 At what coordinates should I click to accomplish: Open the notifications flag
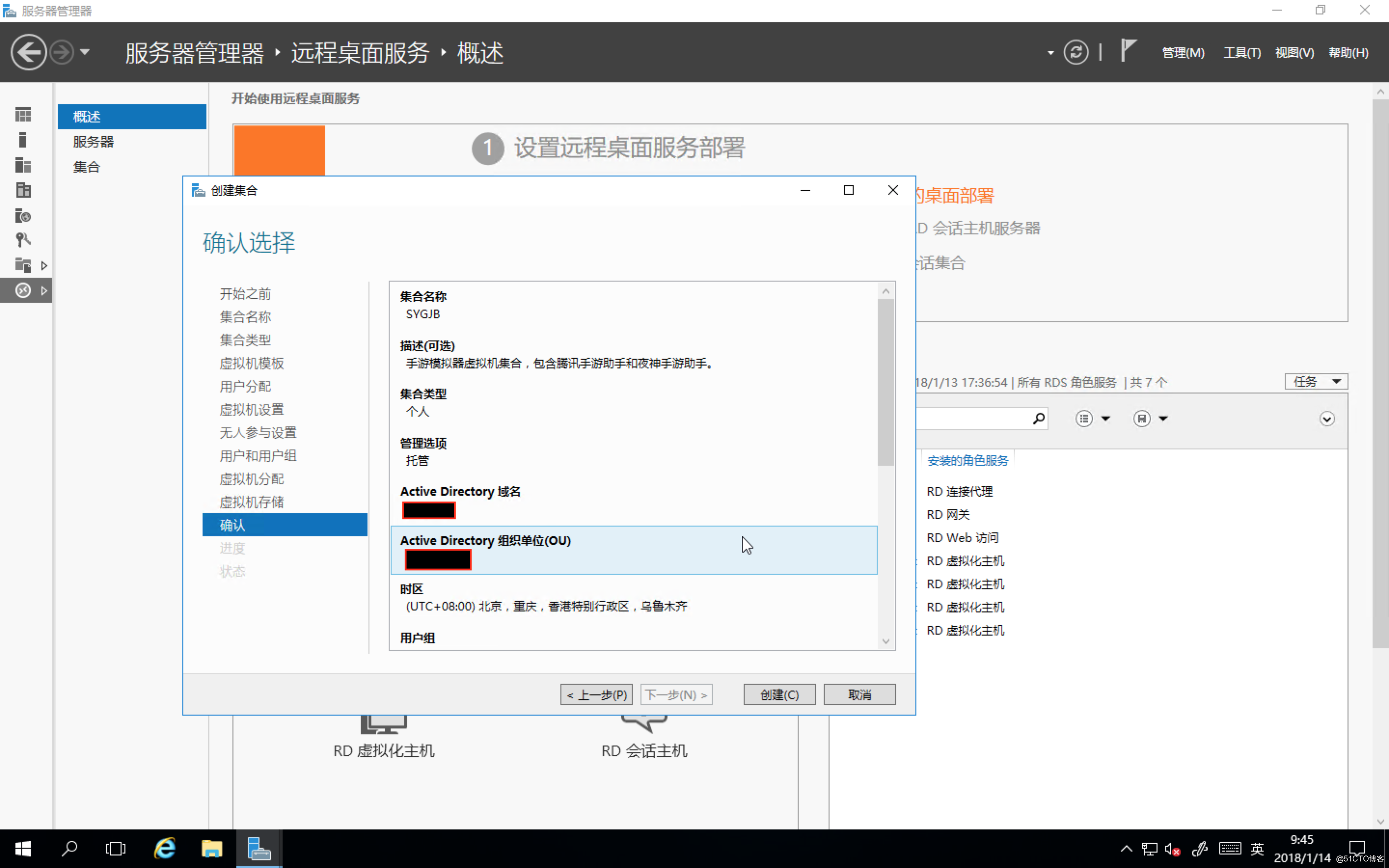pos(1128,51)
